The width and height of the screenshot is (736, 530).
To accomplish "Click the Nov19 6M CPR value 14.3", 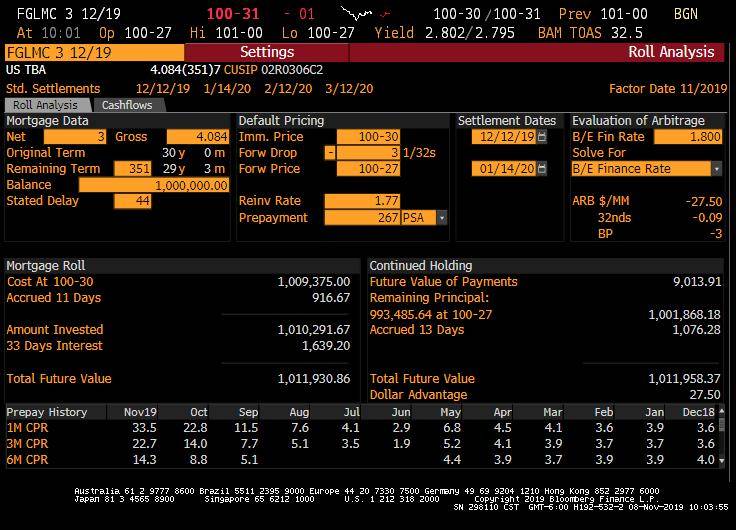I will [145, 460].
